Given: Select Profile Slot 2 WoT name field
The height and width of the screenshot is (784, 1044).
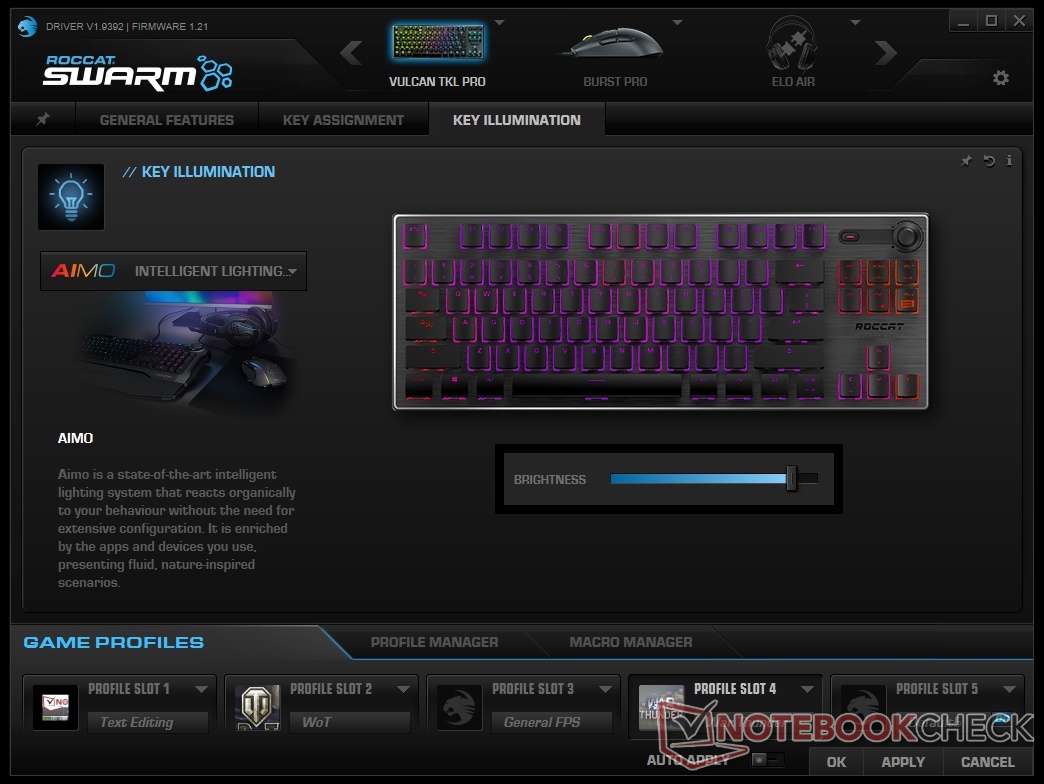Looking at the screenshot, I should click(x=350, y=722).
